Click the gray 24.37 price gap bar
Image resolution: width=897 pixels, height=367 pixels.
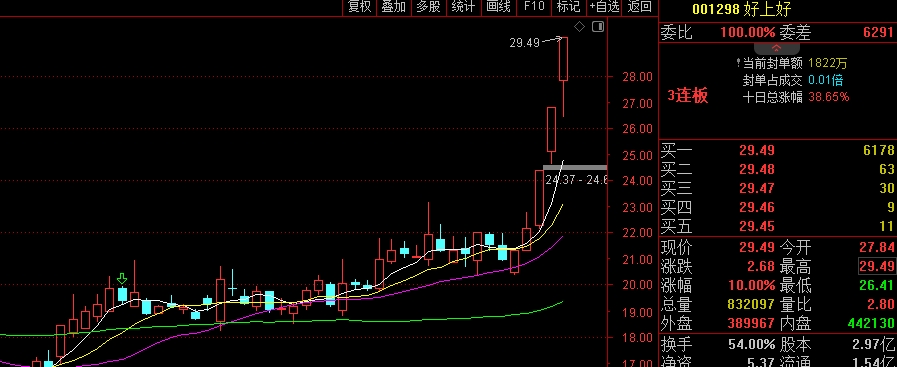tap(574, 167)
